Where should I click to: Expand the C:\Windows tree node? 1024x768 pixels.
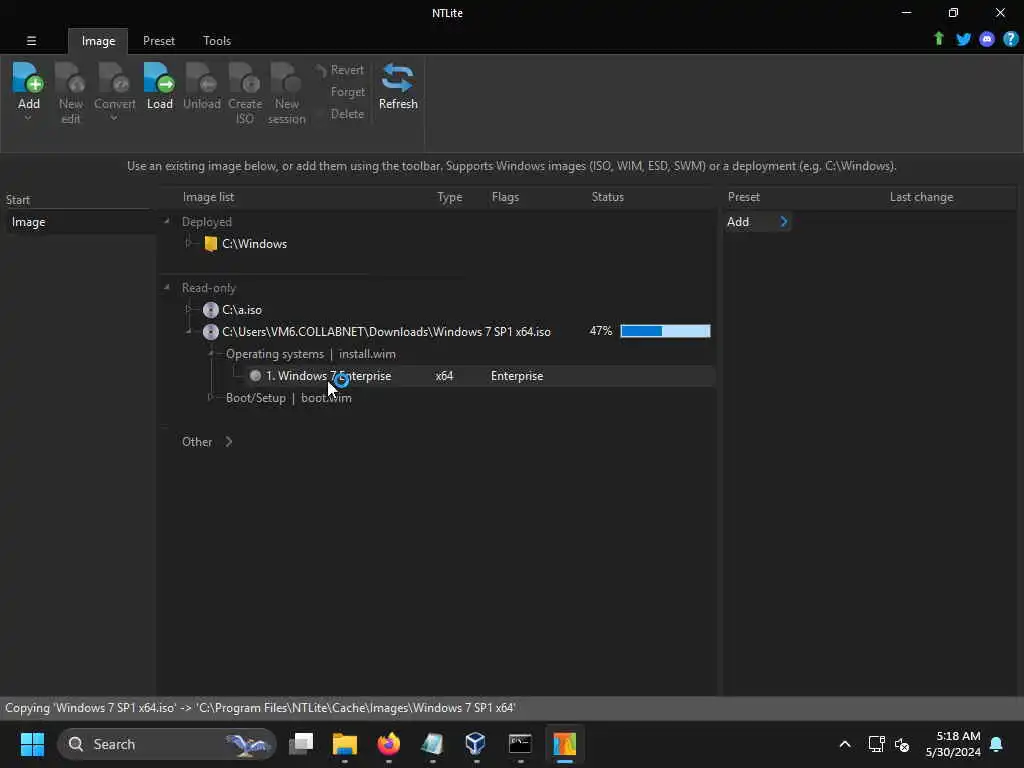pos(189,243)
